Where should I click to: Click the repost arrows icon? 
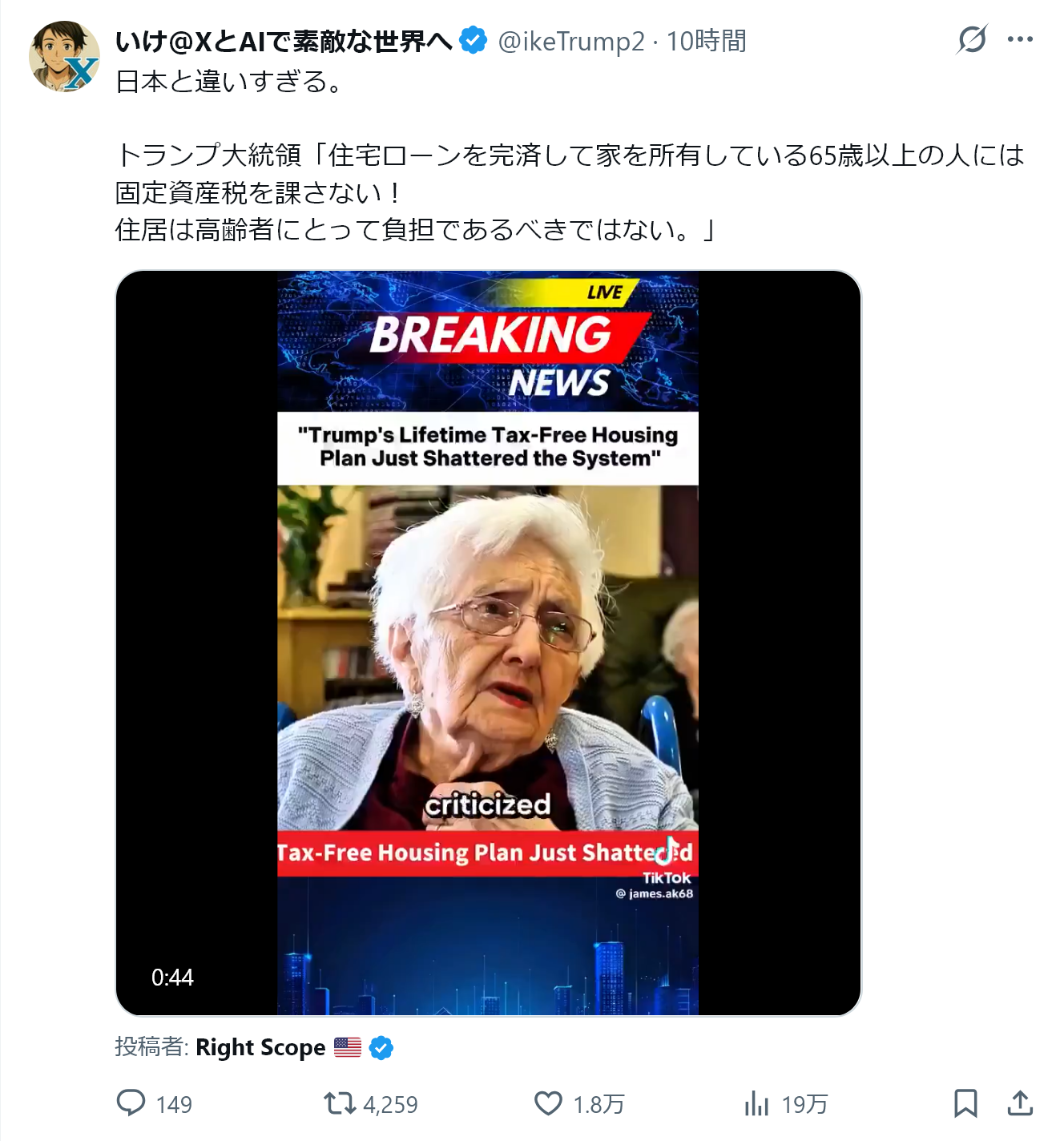pos(340,1103)
